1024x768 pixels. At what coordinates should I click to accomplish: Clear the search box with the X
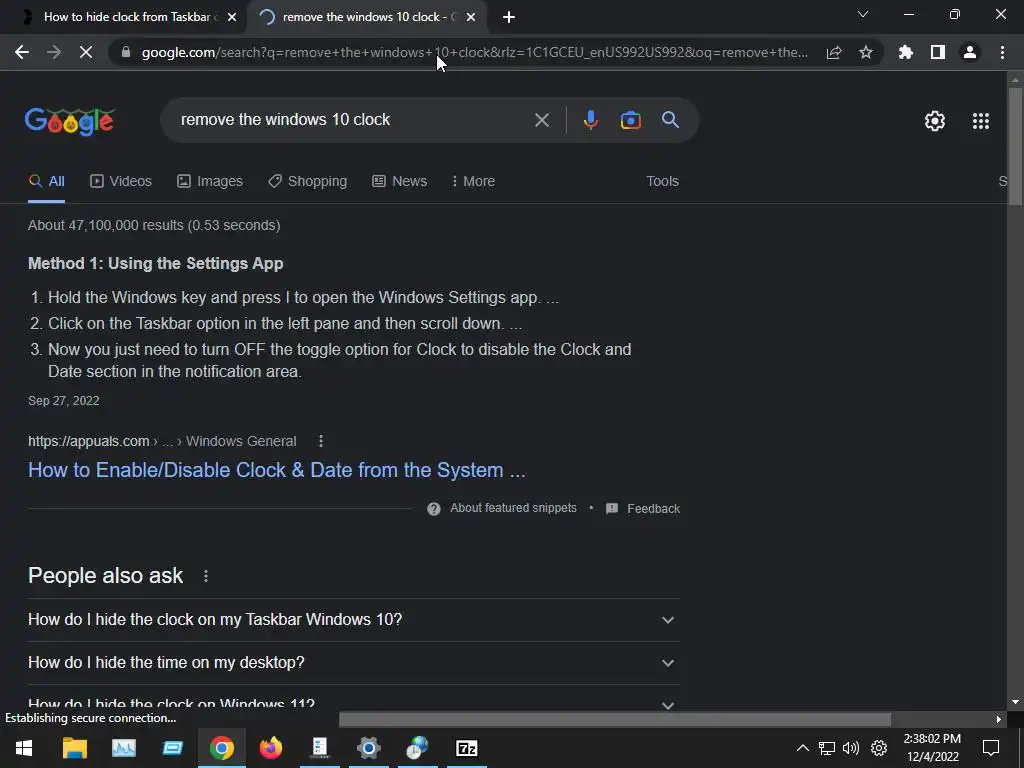[541, 120]
